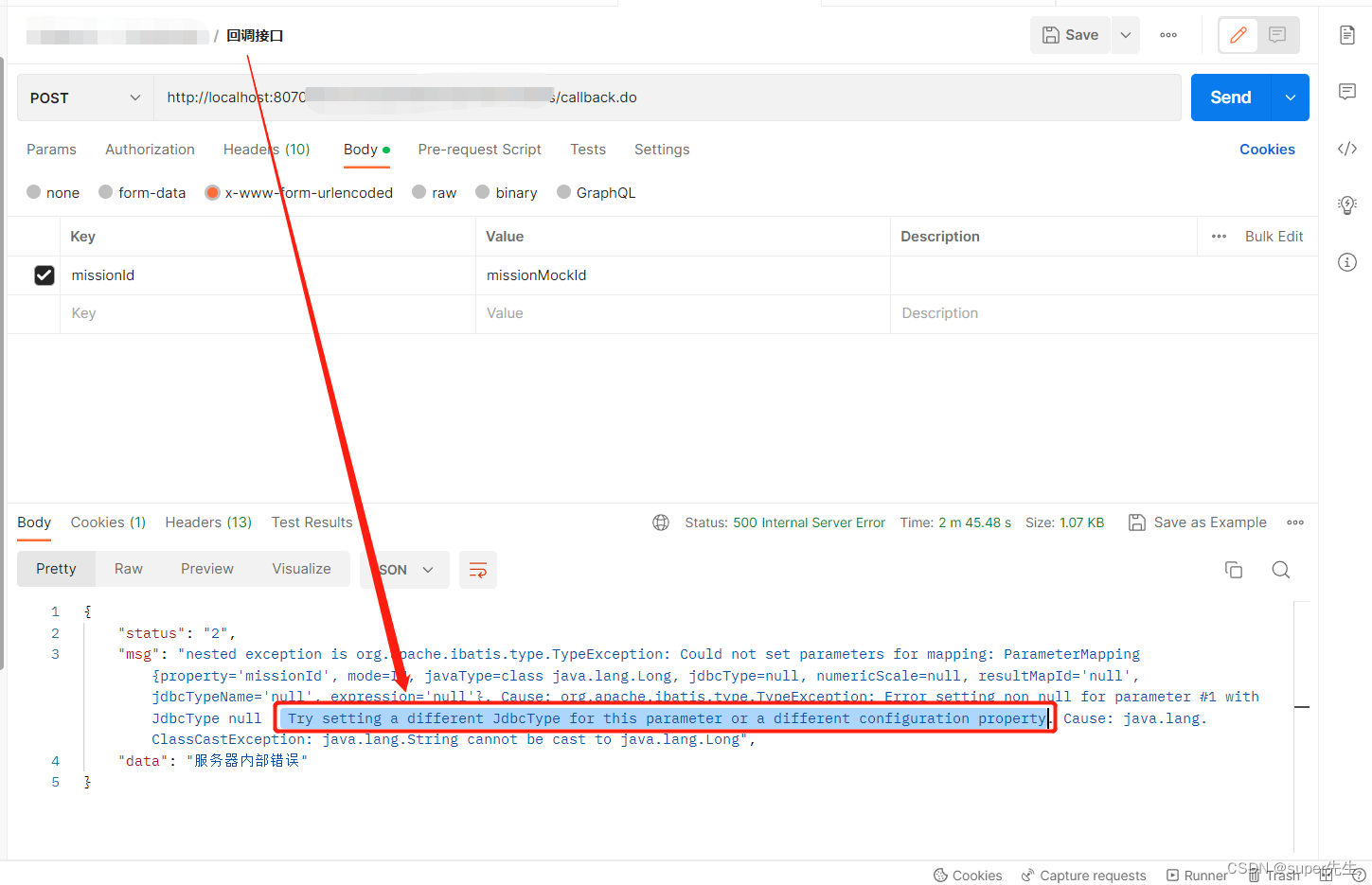Click the Save floppy disk button

pyautogui.click(x=1070, y=35)
